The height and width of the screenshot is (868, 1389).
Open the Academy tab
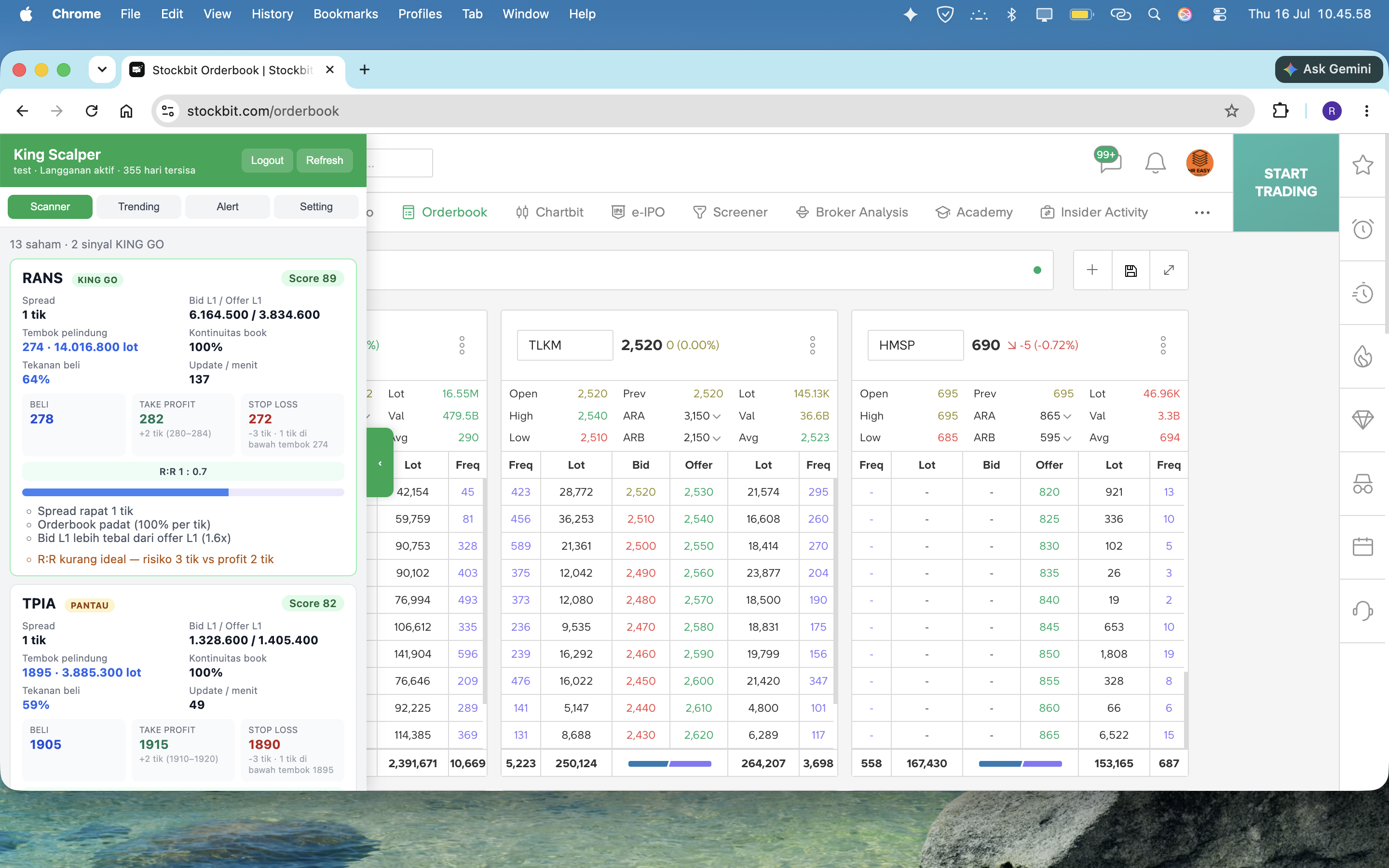[974, 212]
